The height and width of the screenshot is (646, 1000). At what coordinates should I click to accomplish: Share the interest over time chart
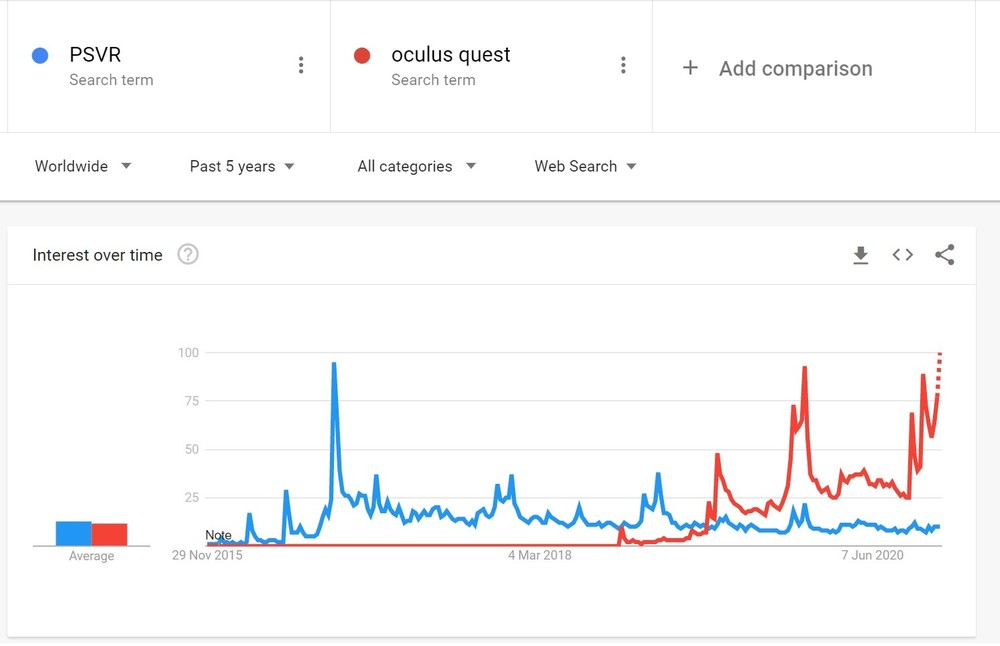[x=945, y=255]
